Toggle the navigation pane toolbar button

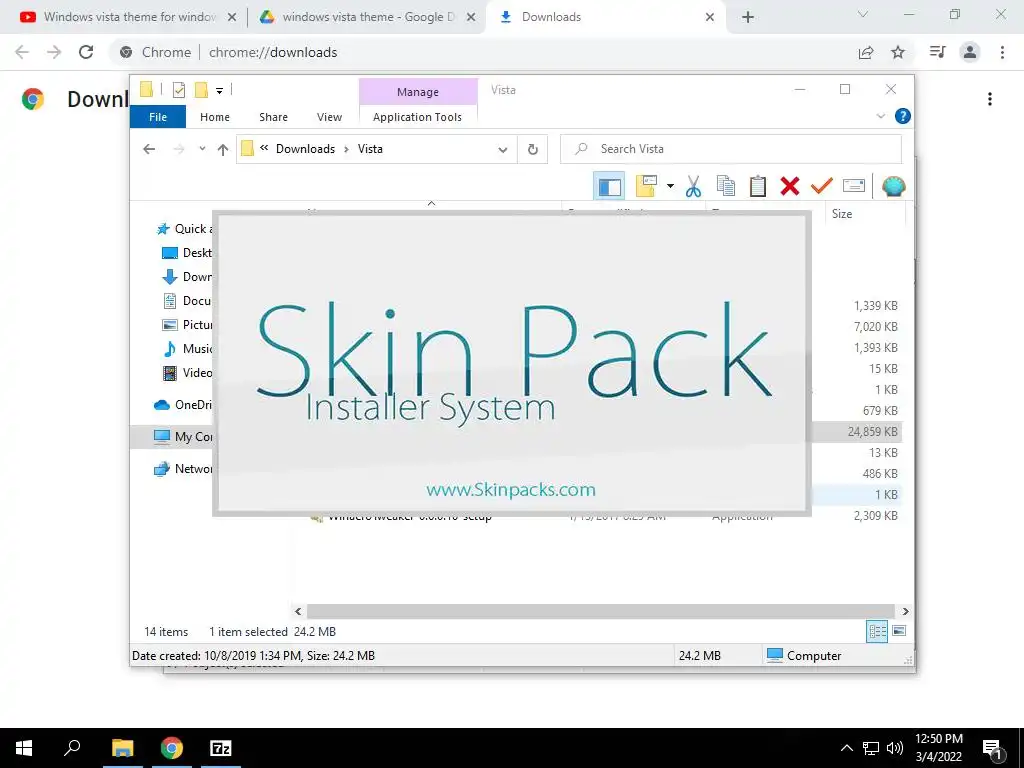coord(609,187)
